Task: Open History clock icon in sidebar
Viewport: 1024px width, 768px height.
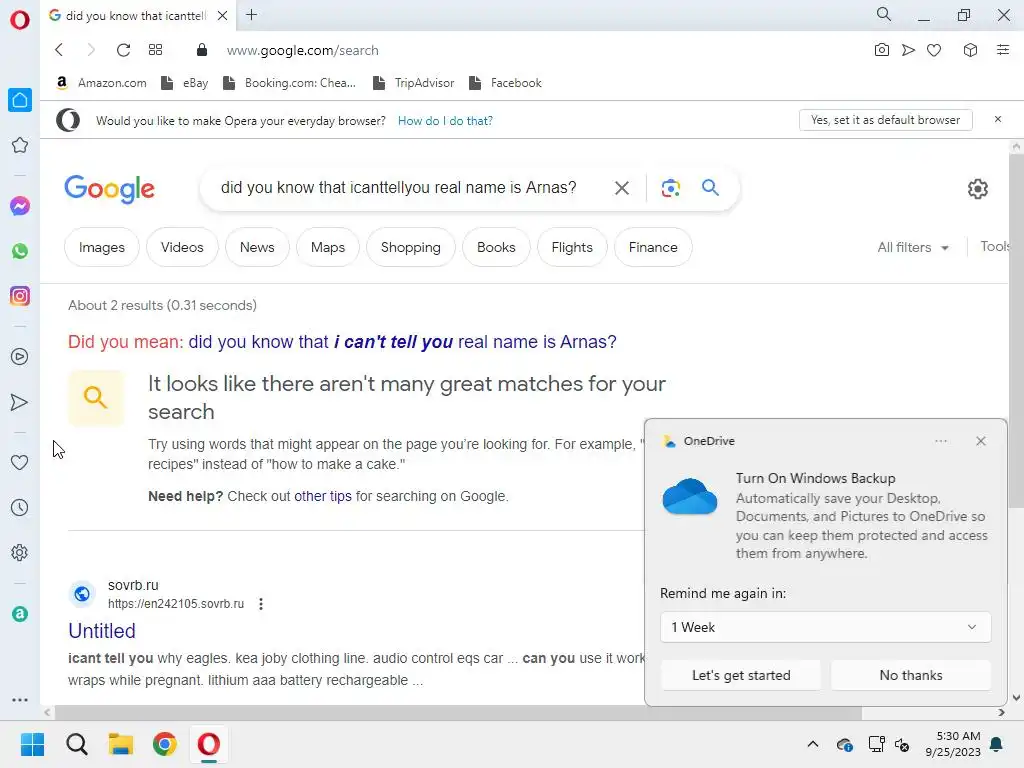Action: pos(20,507)
